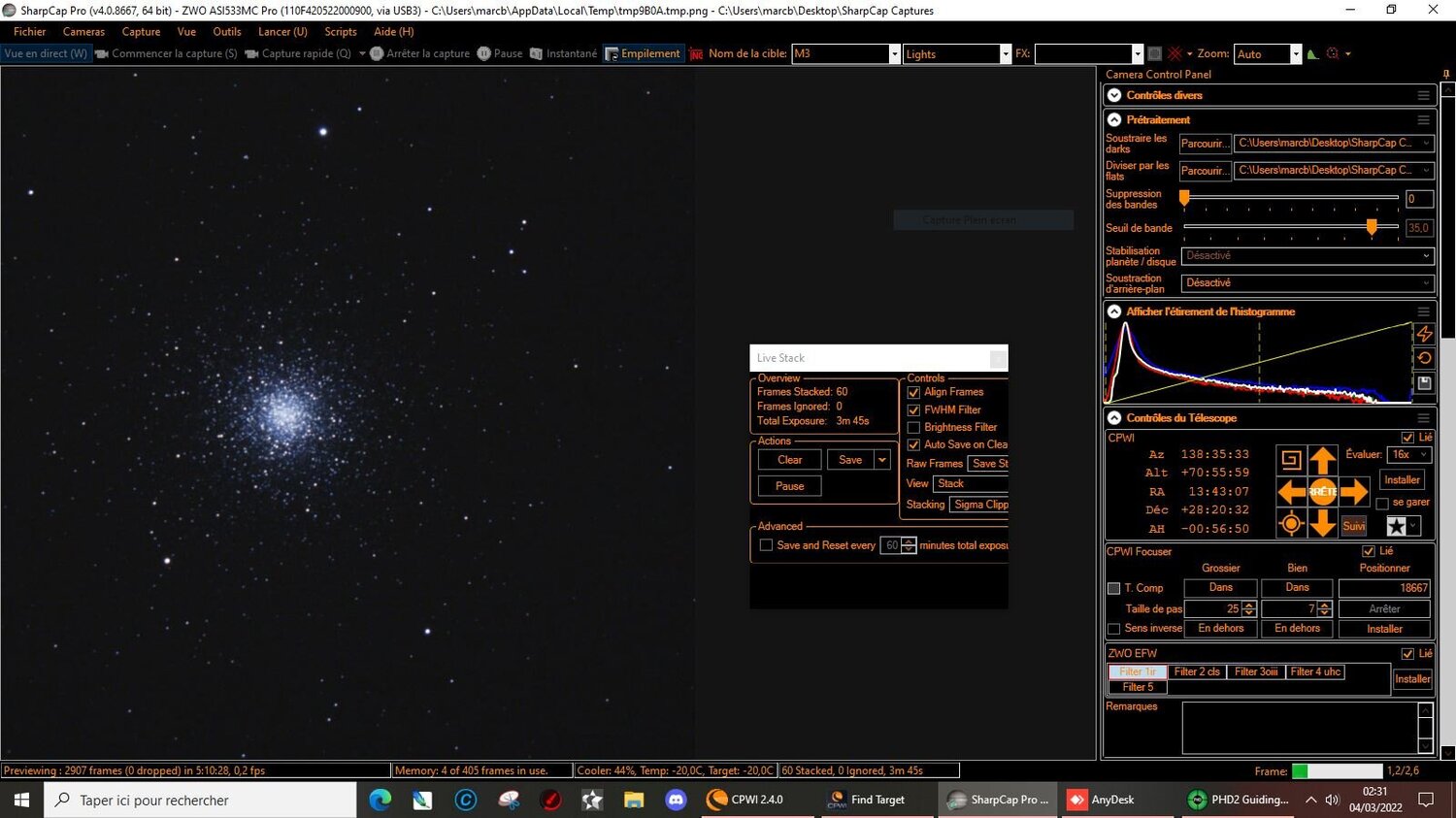1456x818 pixels.
Task: Save the histogram stretch via the floppy disk icon
Action: tap(1424, 383)
